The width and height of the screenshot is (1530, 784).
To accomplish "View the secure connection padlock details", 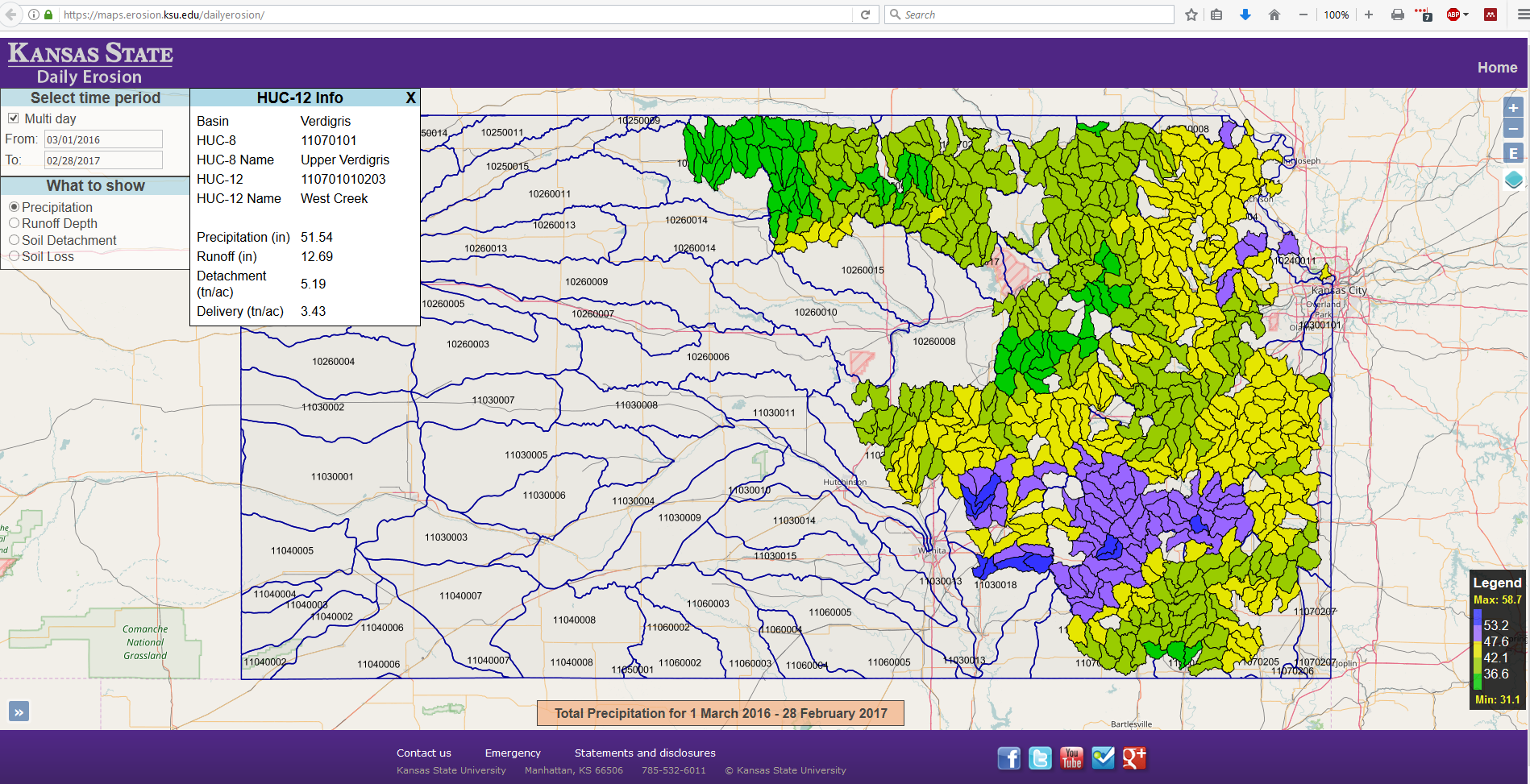I will [x=48, y=15].
